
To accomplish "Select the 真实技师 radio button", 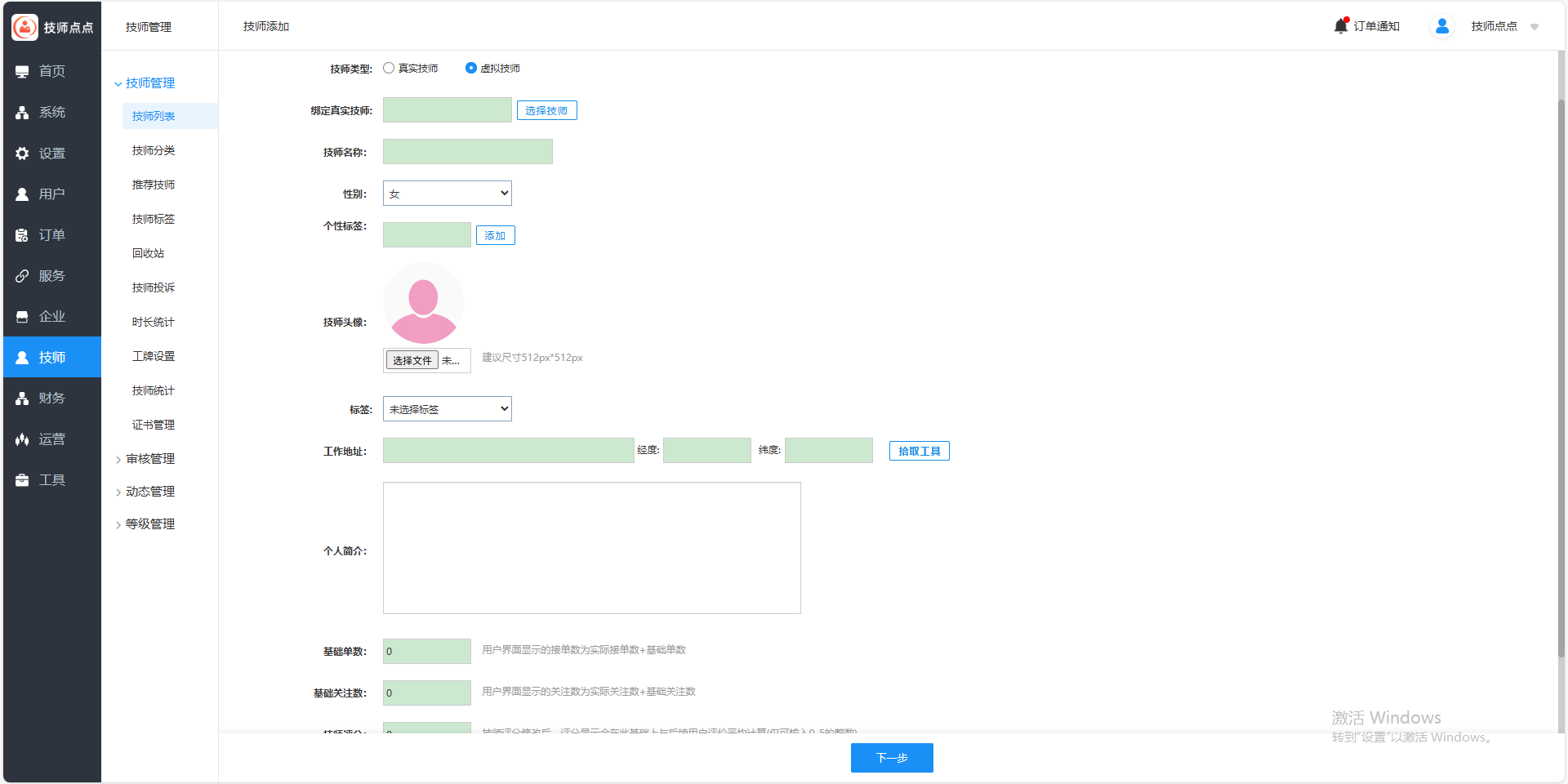I will coord(389,69).
